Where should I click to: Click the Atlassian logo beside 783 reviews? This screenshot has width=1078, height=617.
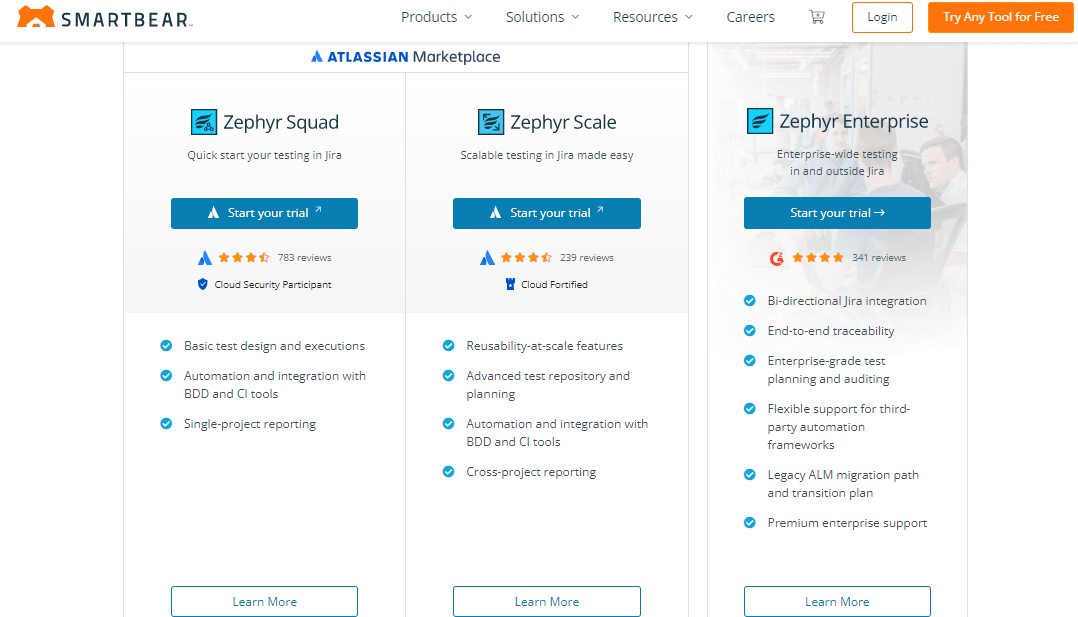click(205, 258)
